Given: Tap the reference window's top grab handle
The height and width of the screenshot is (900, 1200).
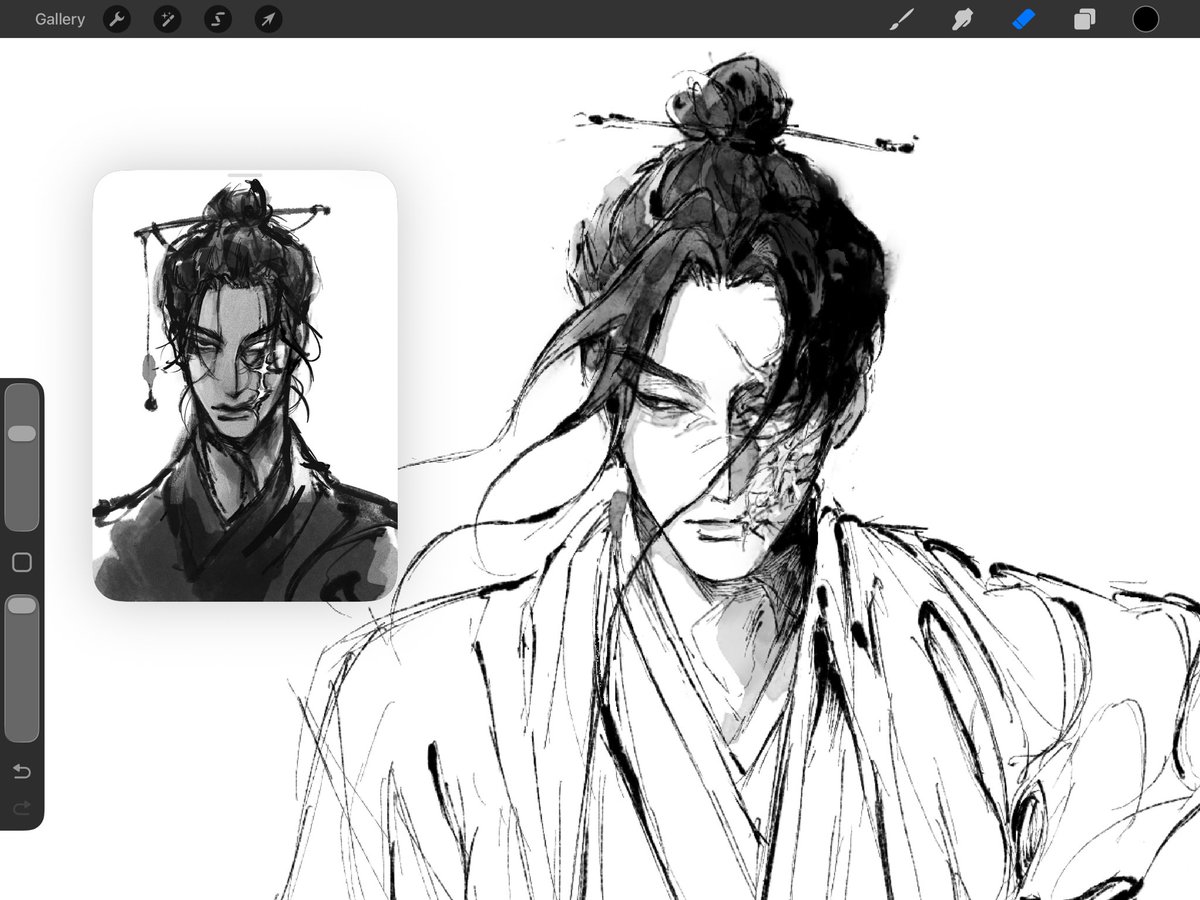Looking at the screenshot, I should pyautogui.click(x=245, y=176).
